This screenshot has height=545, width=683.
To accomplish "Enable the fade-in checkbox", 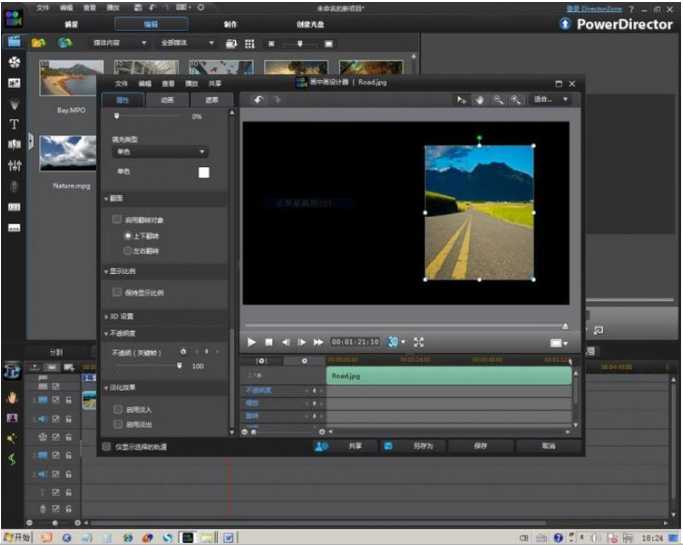I will (x=118, y=409).
